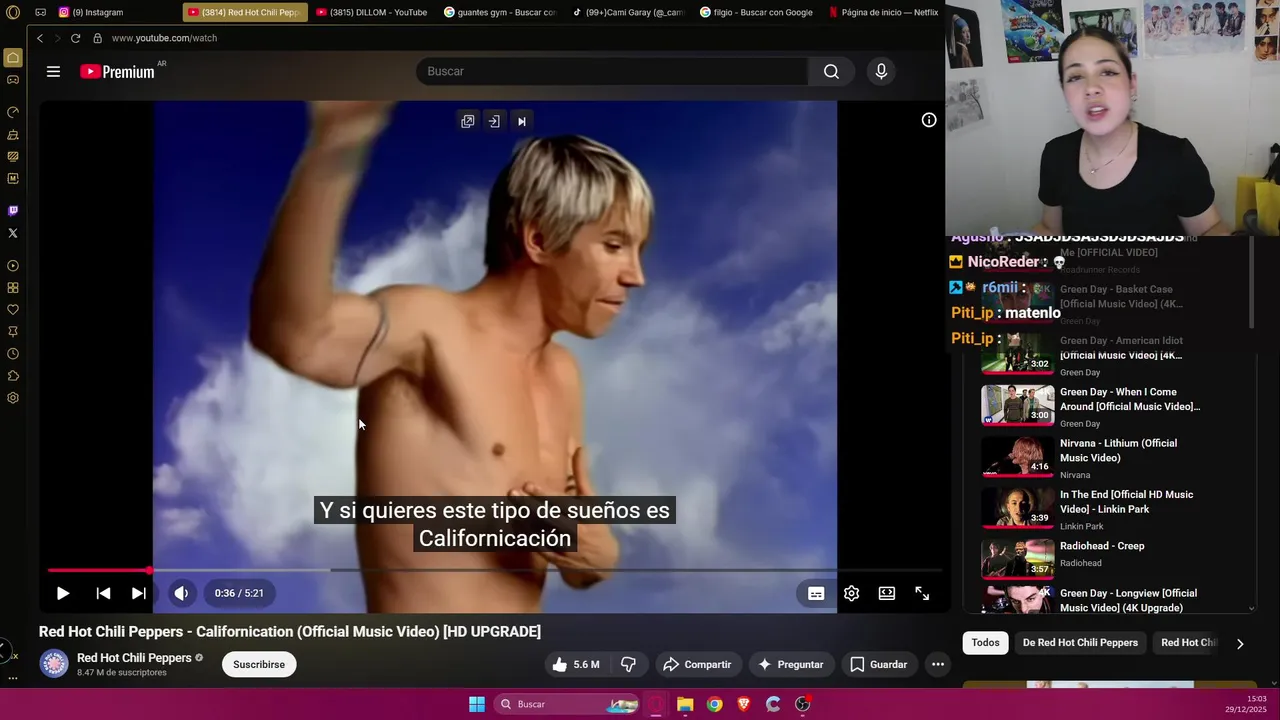Open Green Day - When I Come Around
The width and height of the screenshot is (1280, 720).
tap(1090, 406)
